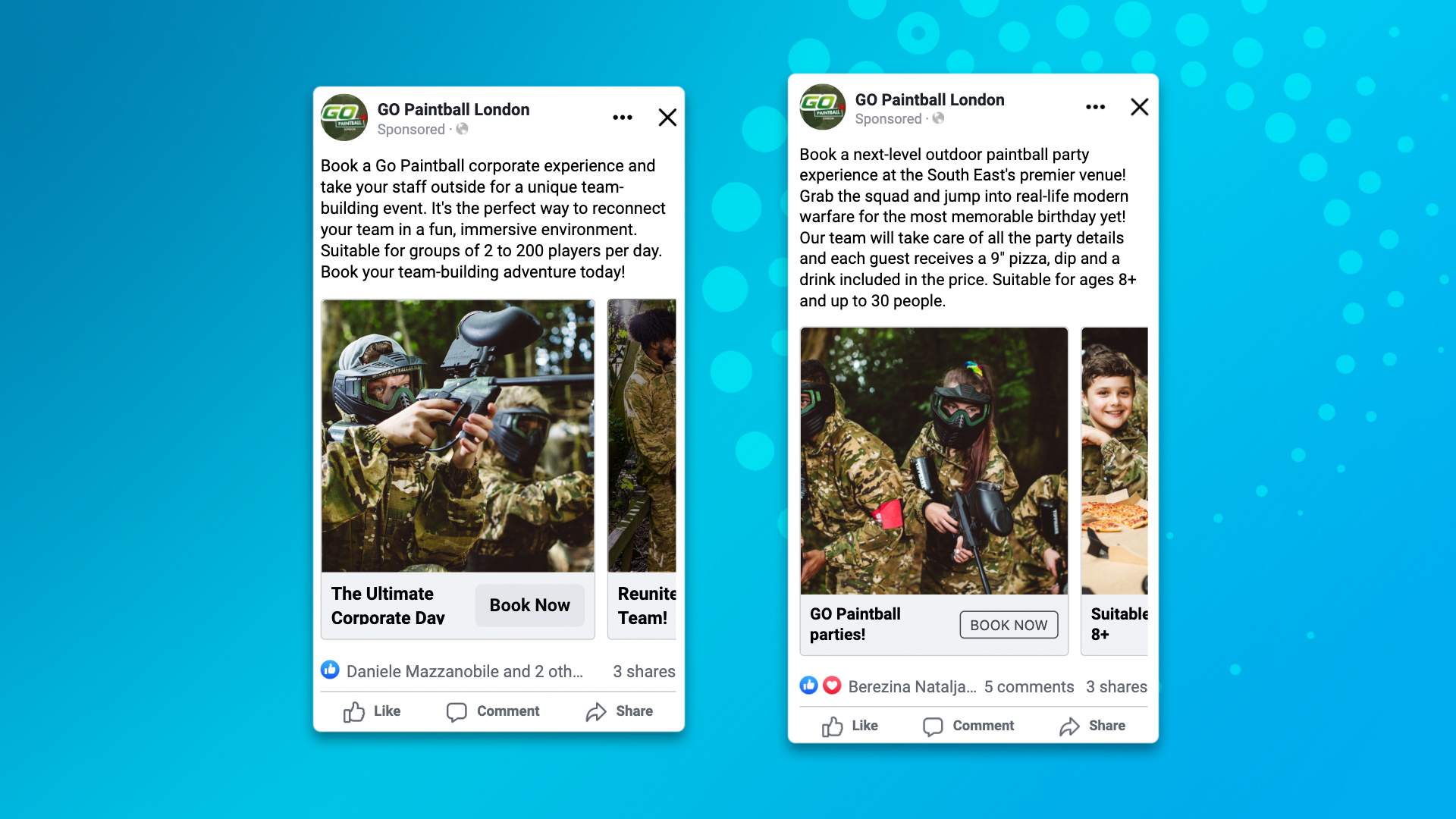Share the corporate experience post

(x=619, y=711)
